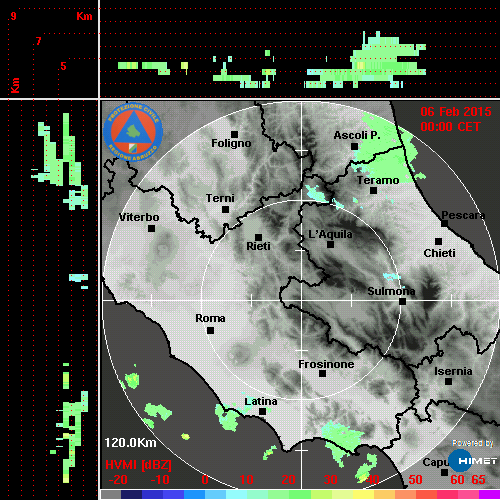Click the Chieti label text
500x500 pixels.
pyautogui.click(x=439, y=253)
